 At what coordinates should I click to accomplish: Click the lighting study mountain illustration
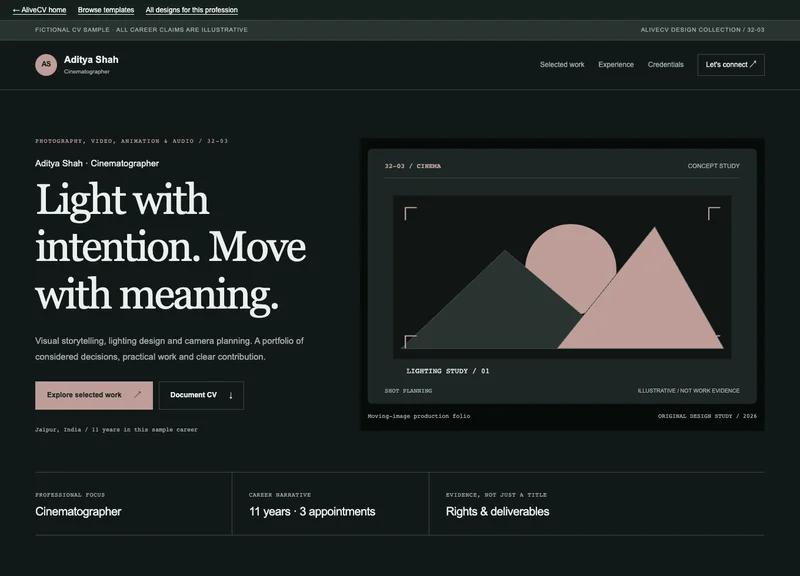click(x=562, y=277)
